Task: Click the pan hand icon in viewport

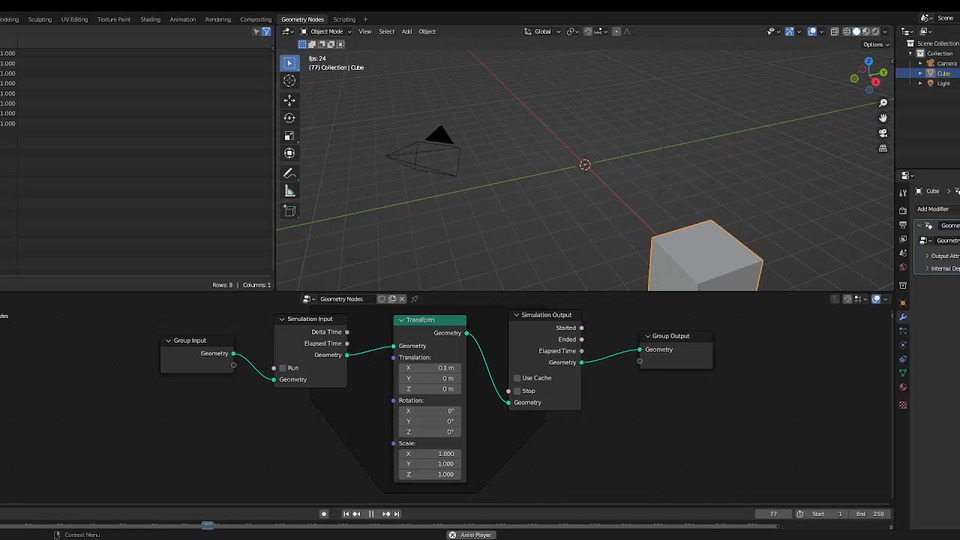Action: [x=883, y=118]
